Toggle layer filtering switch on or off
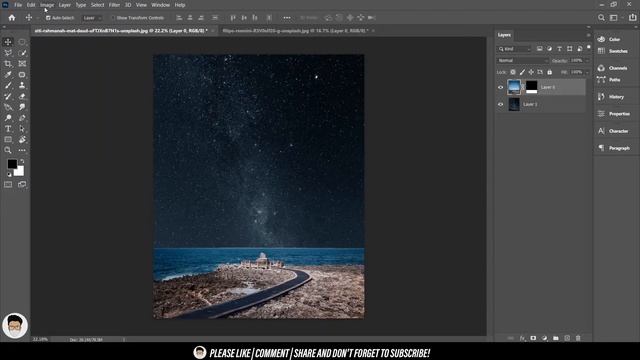This screenshot has height=360, width=640. (589, 48)
